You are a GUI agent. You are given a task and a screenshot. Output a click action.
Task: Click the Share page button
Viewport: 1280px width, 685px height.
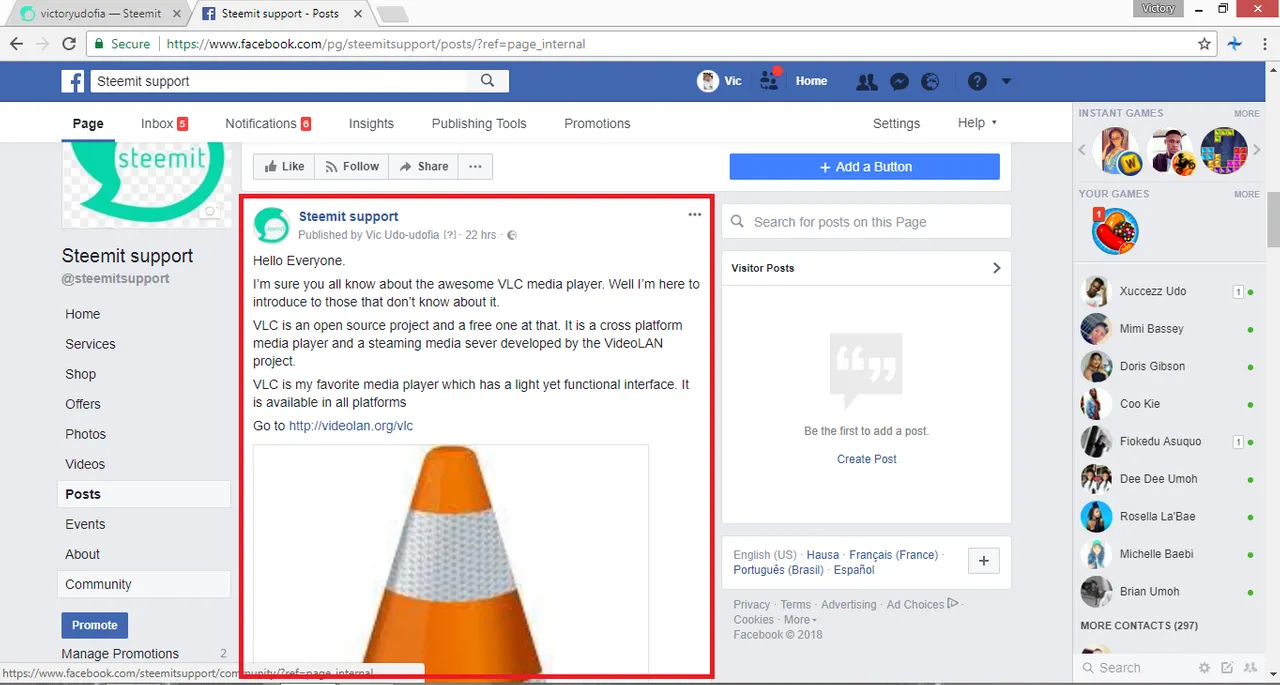tap(424, 167)
